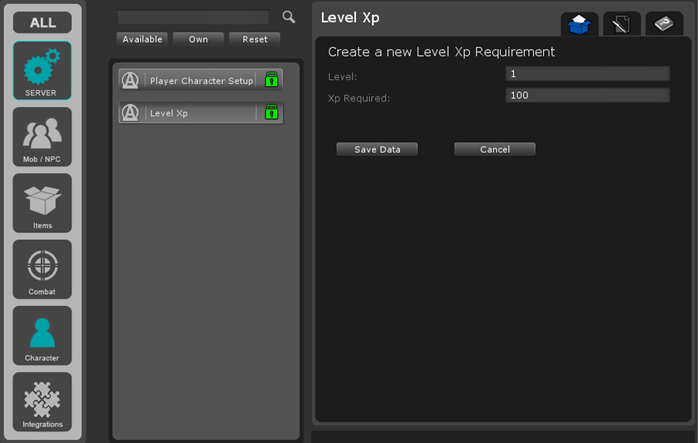Open the Character category
This screenshot has height=443, width=698.
[42, 336]
